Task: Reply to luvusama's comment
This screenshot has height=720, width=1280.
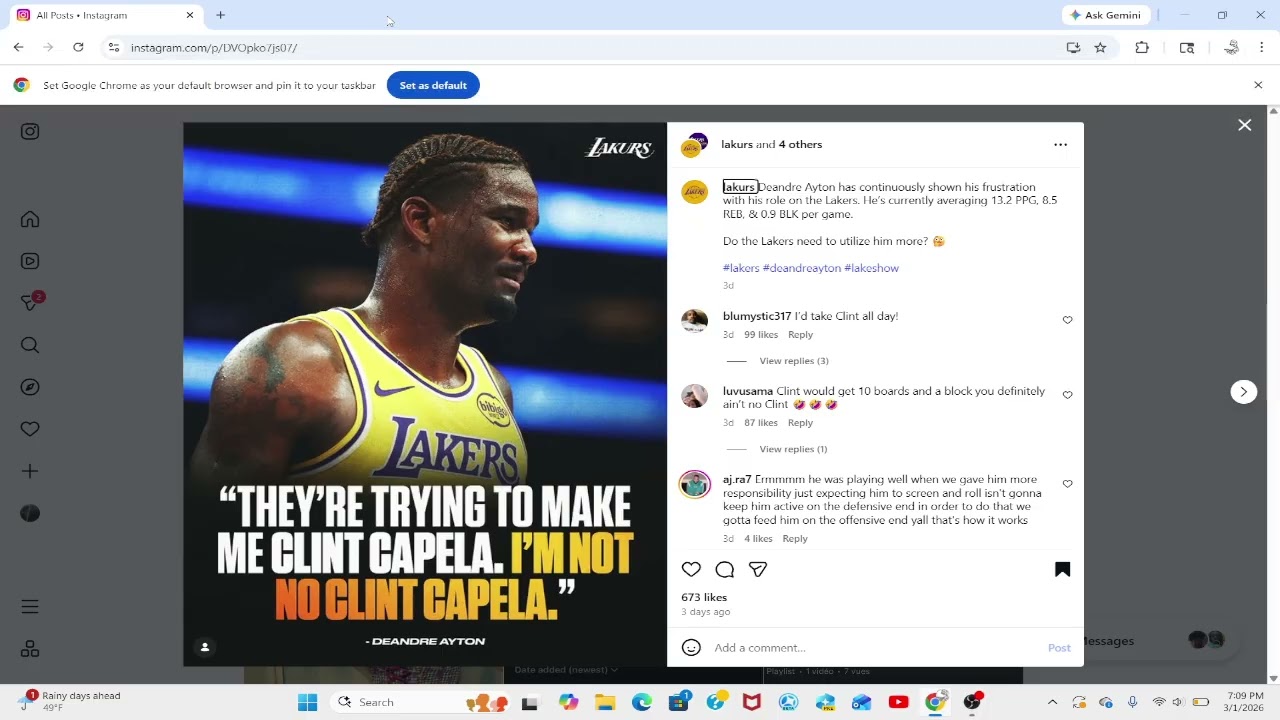Action: click(800, 423)
